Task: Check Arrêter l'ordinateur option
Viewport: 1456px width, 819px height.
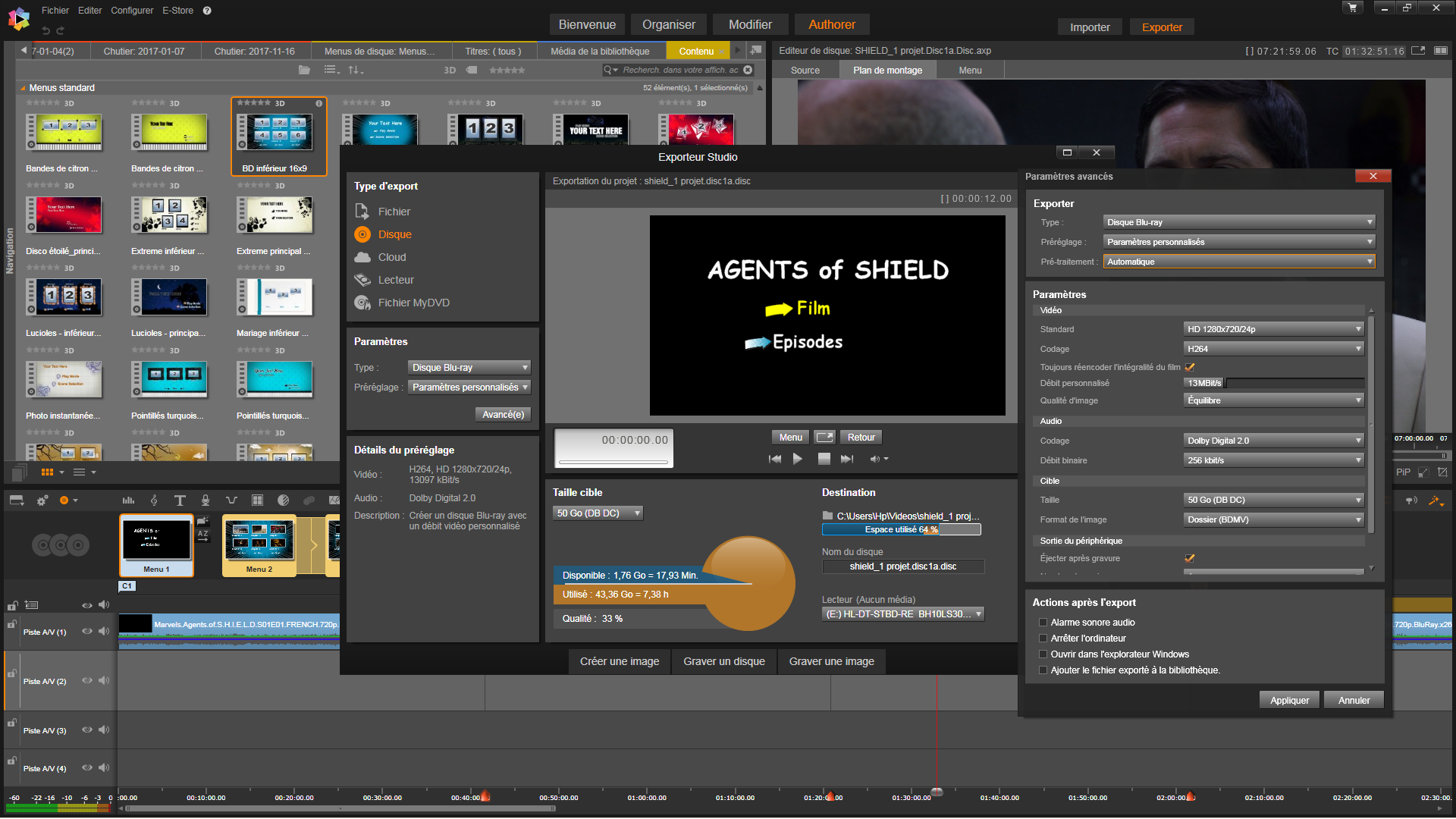Action: [x=1043, y=639]
